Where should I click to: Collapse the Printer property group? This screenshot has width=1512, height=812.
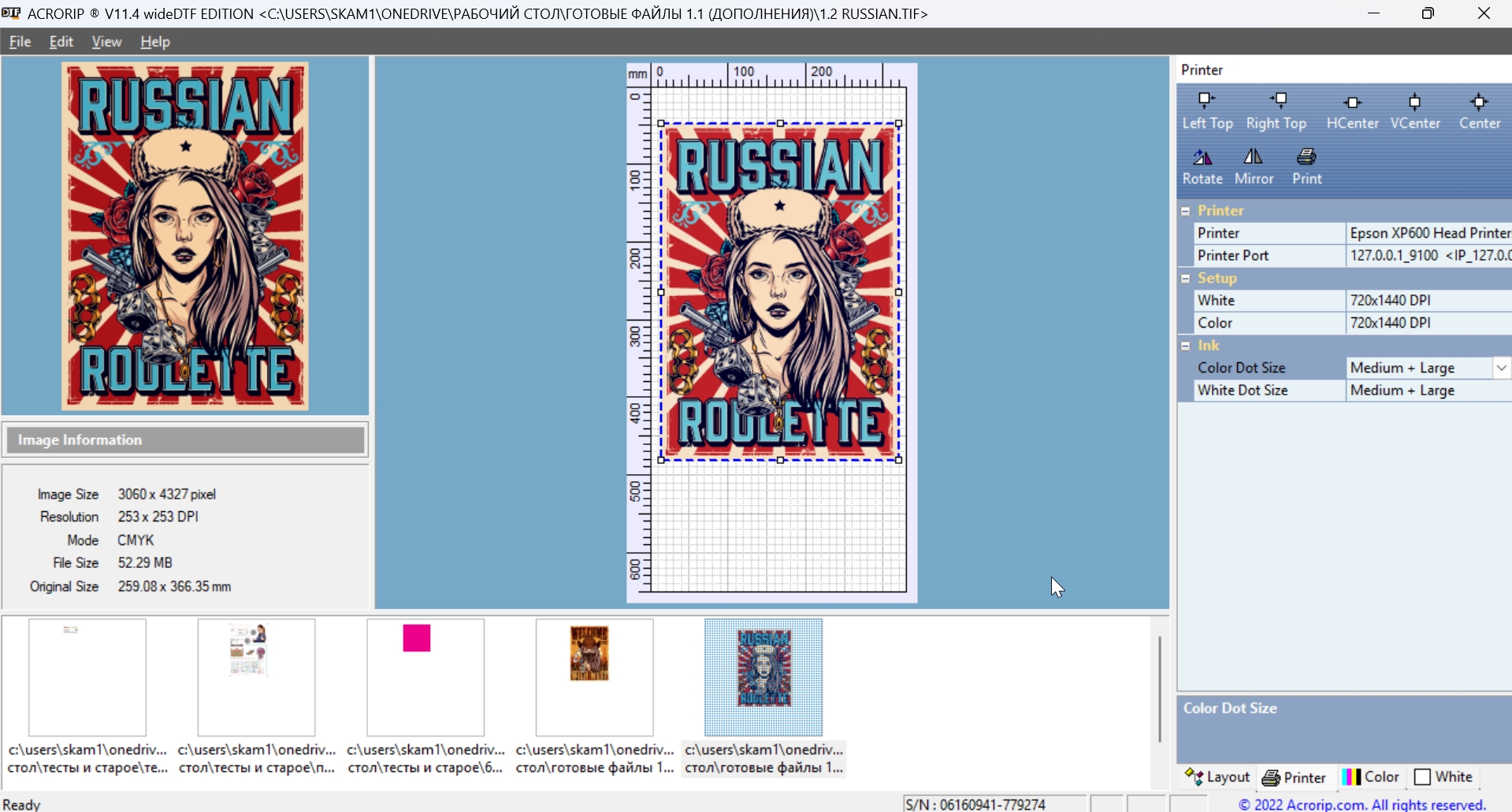coord(1186,211)
